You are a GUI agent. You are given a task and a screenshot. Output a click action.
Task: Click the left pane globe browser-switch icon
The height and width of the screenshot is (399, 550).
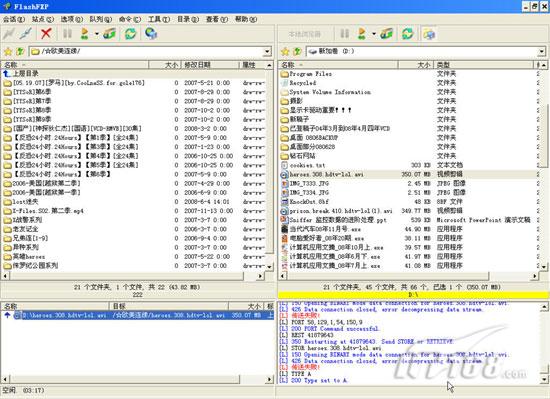(151, 34)
